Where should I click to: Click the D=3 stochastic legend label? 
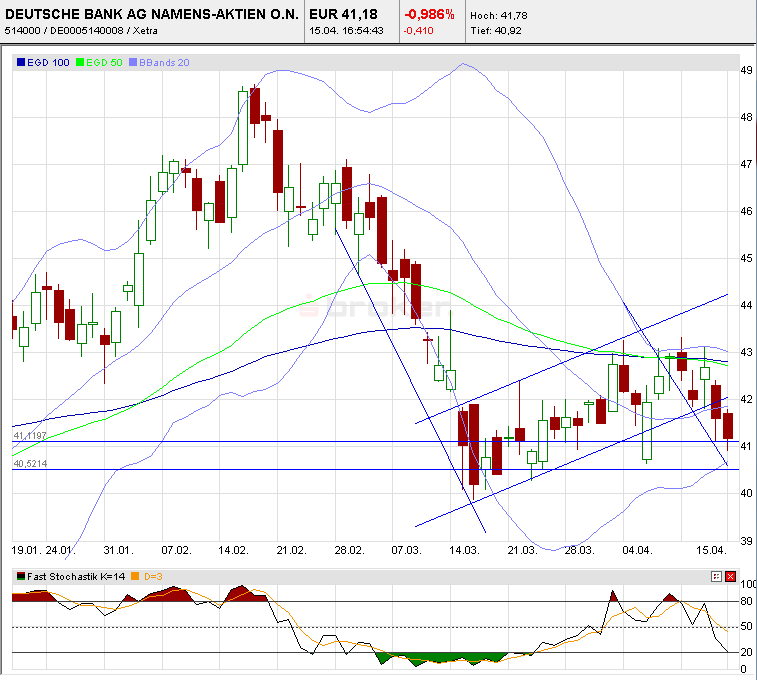153,576
